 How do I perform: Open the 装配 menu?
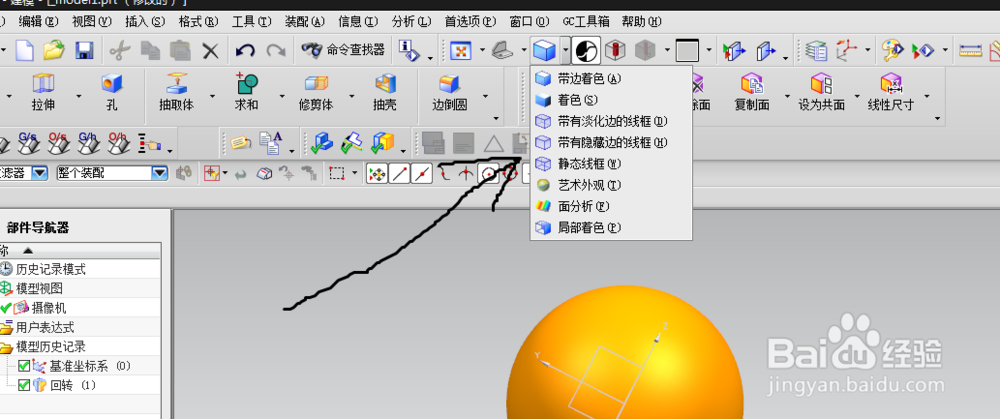click(x=305, y=22)
